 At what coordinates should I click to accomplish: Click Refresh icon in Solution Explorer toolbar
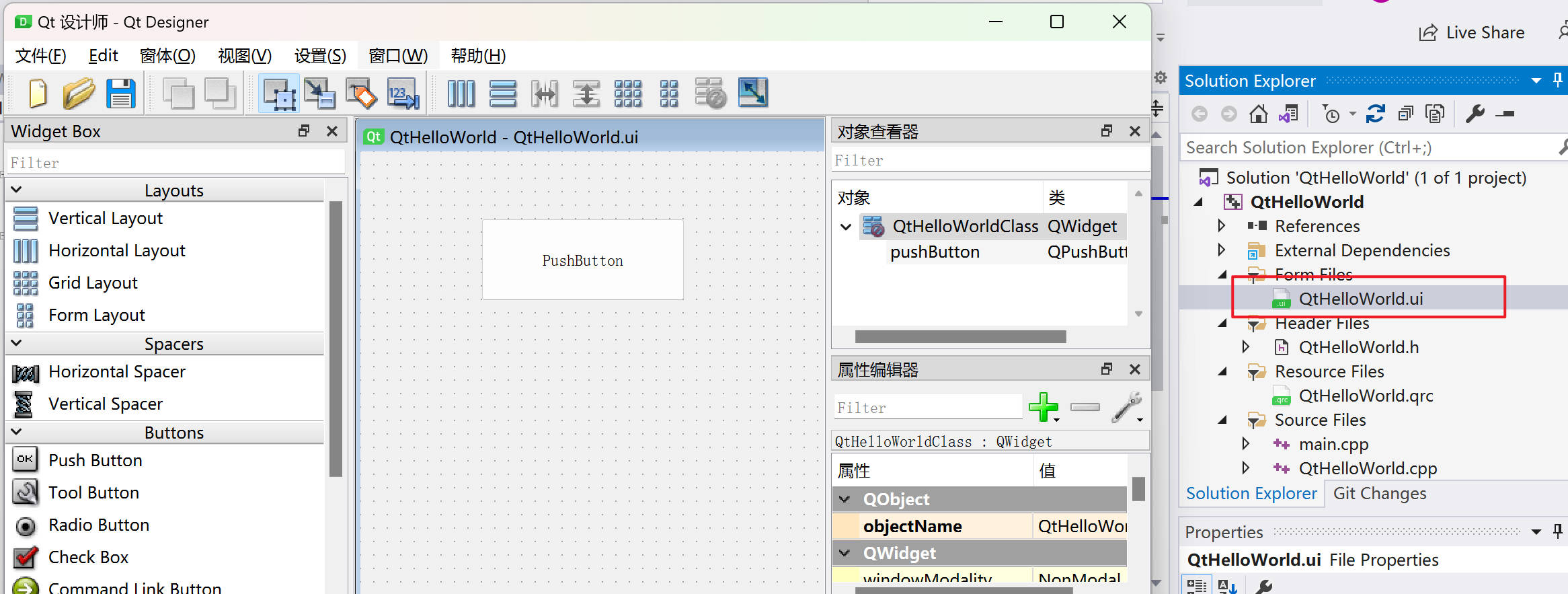1375,114
